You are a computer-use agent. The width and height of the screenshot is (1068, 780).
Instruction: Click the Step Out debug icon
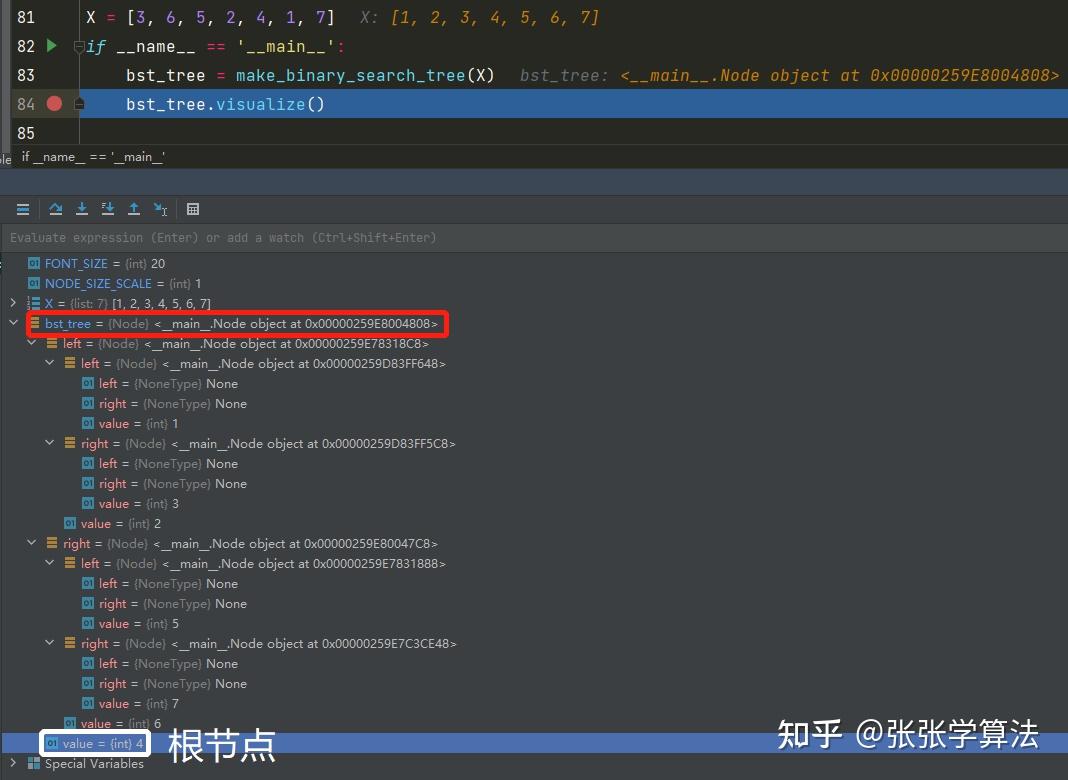click(x=133, y=209)
